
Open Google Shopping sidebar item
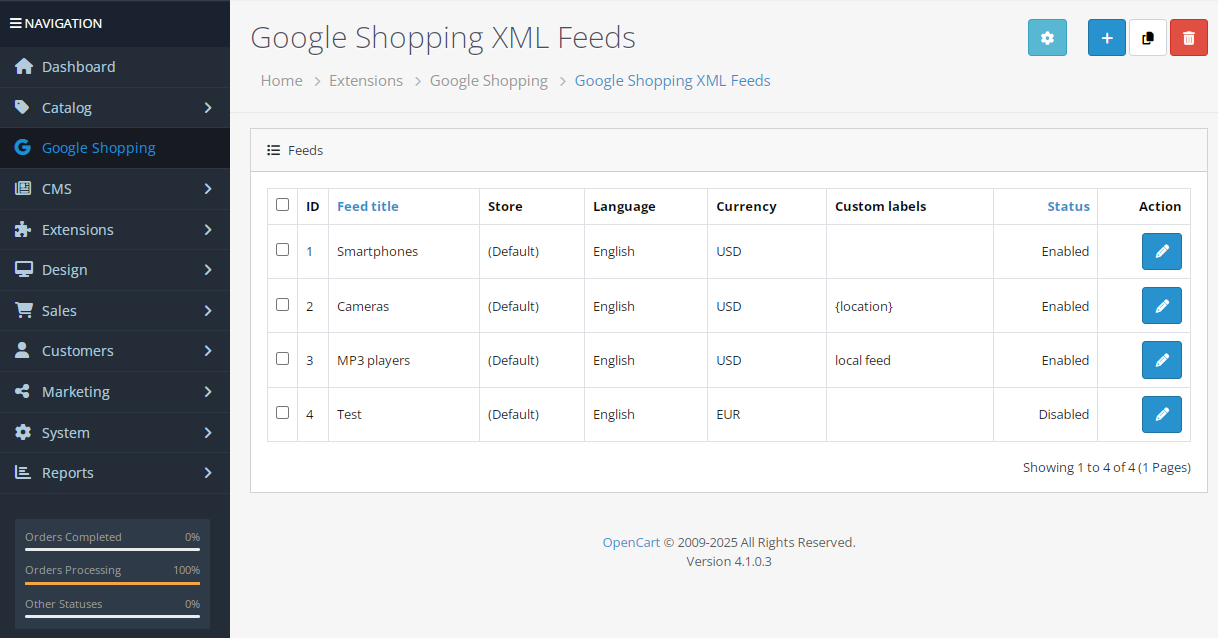click(x=115, y=148)
